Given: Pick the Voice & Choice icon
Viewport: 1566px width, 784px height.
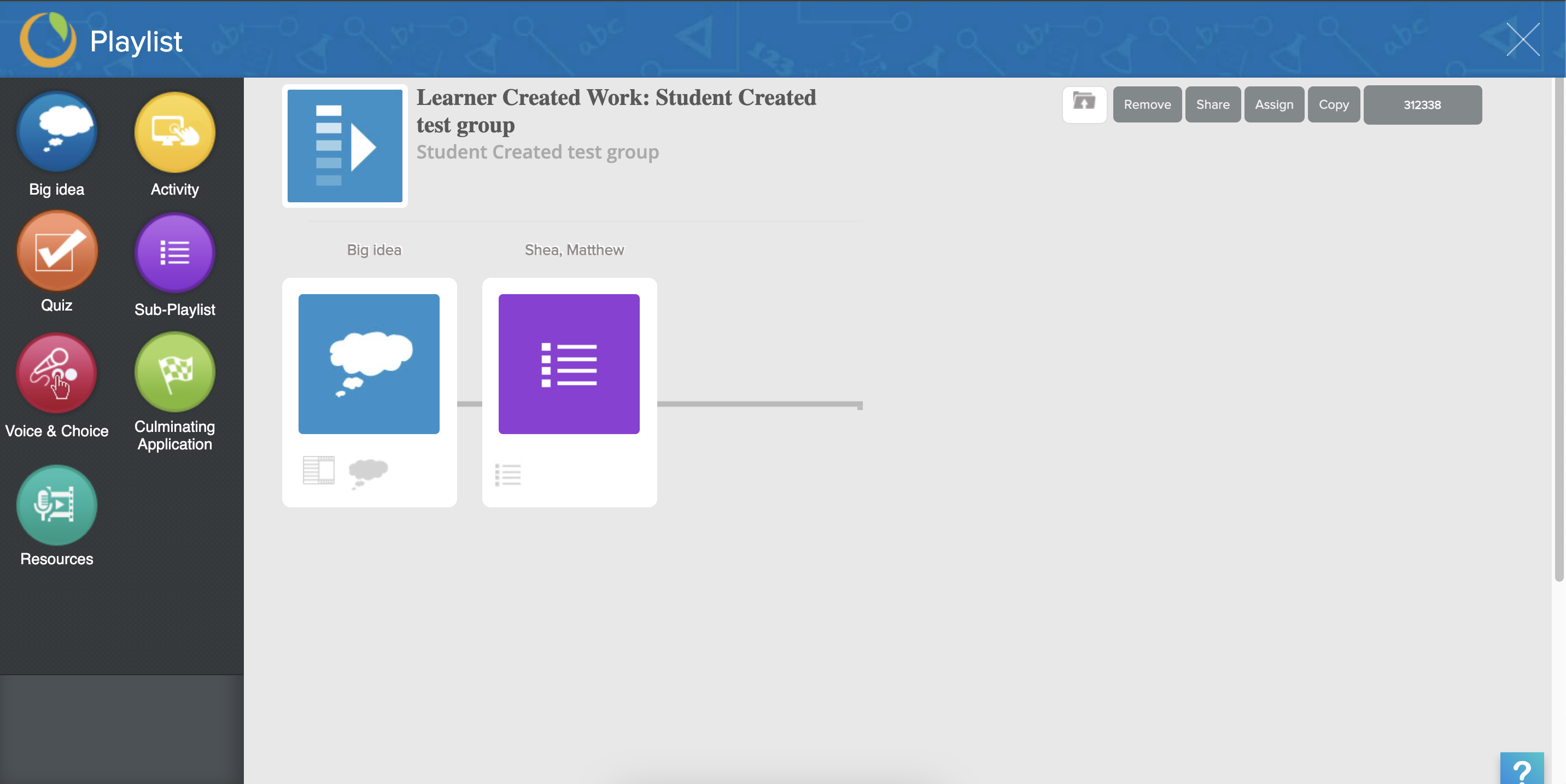Looking at the screenshot, I should (x=56, y=372).
